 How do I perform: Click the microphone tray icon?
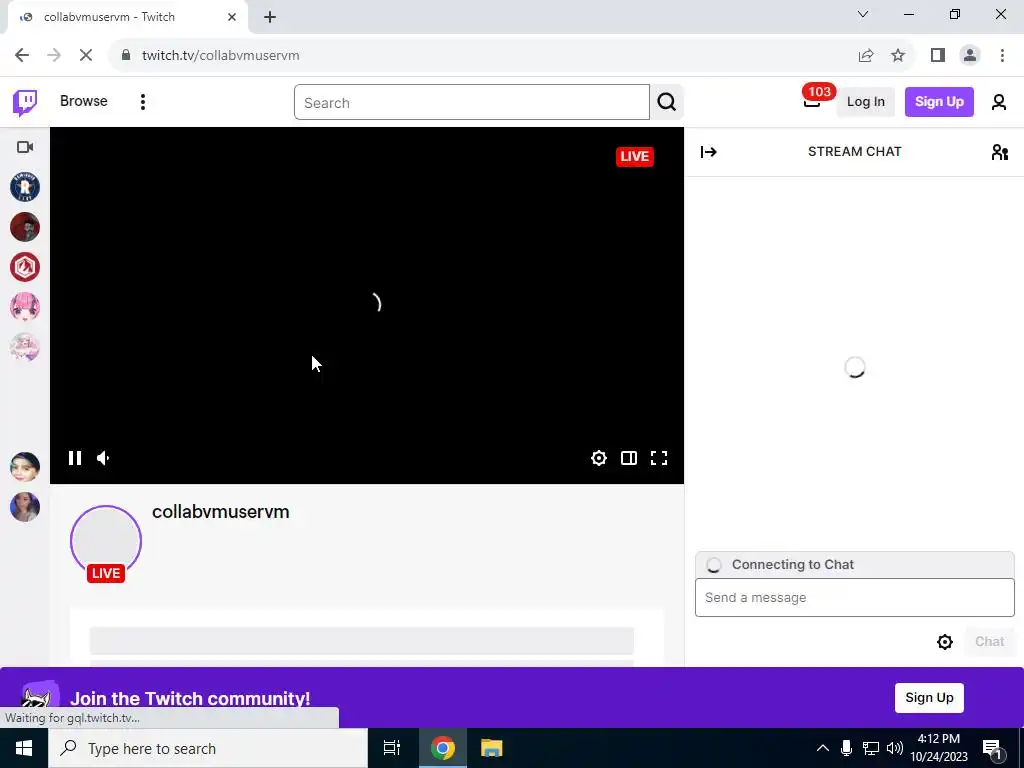pyautogui.click(x=846, y=748)
